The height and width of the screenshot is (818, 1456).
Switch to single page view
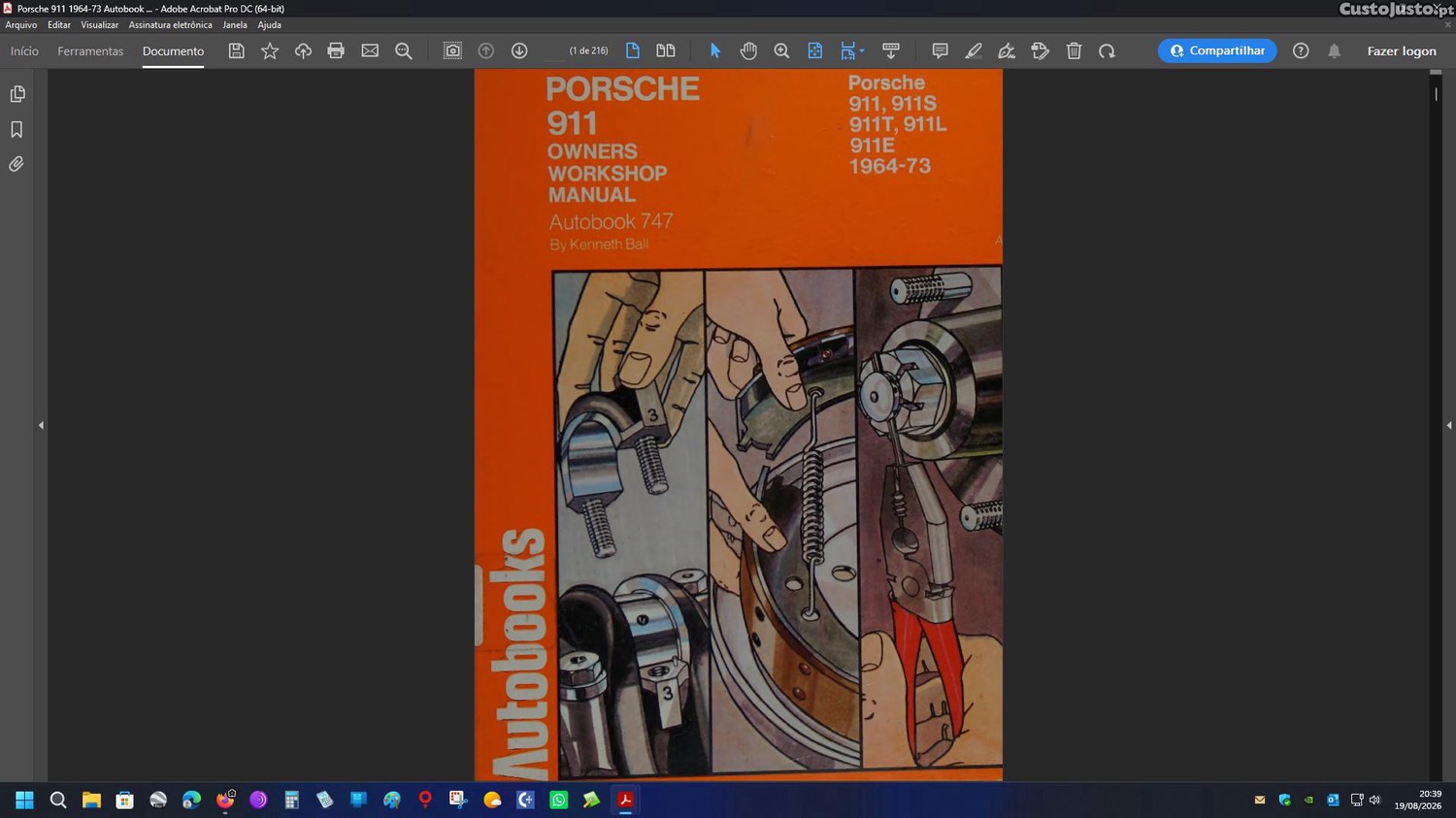(x=633, y=50)
